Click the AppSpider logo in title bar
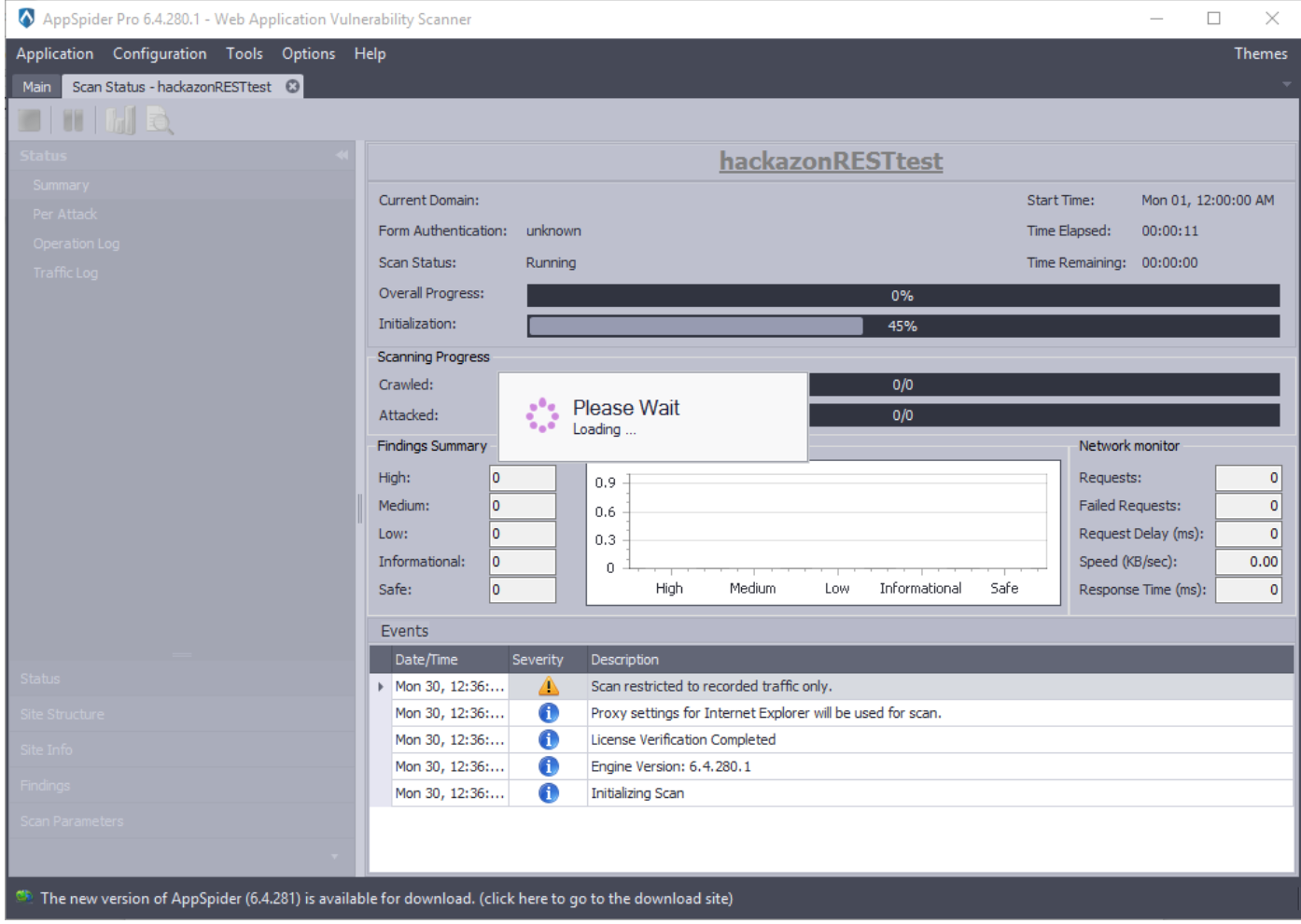Image resolution: width=1301 pixels, height=924 pixels. 26,19
